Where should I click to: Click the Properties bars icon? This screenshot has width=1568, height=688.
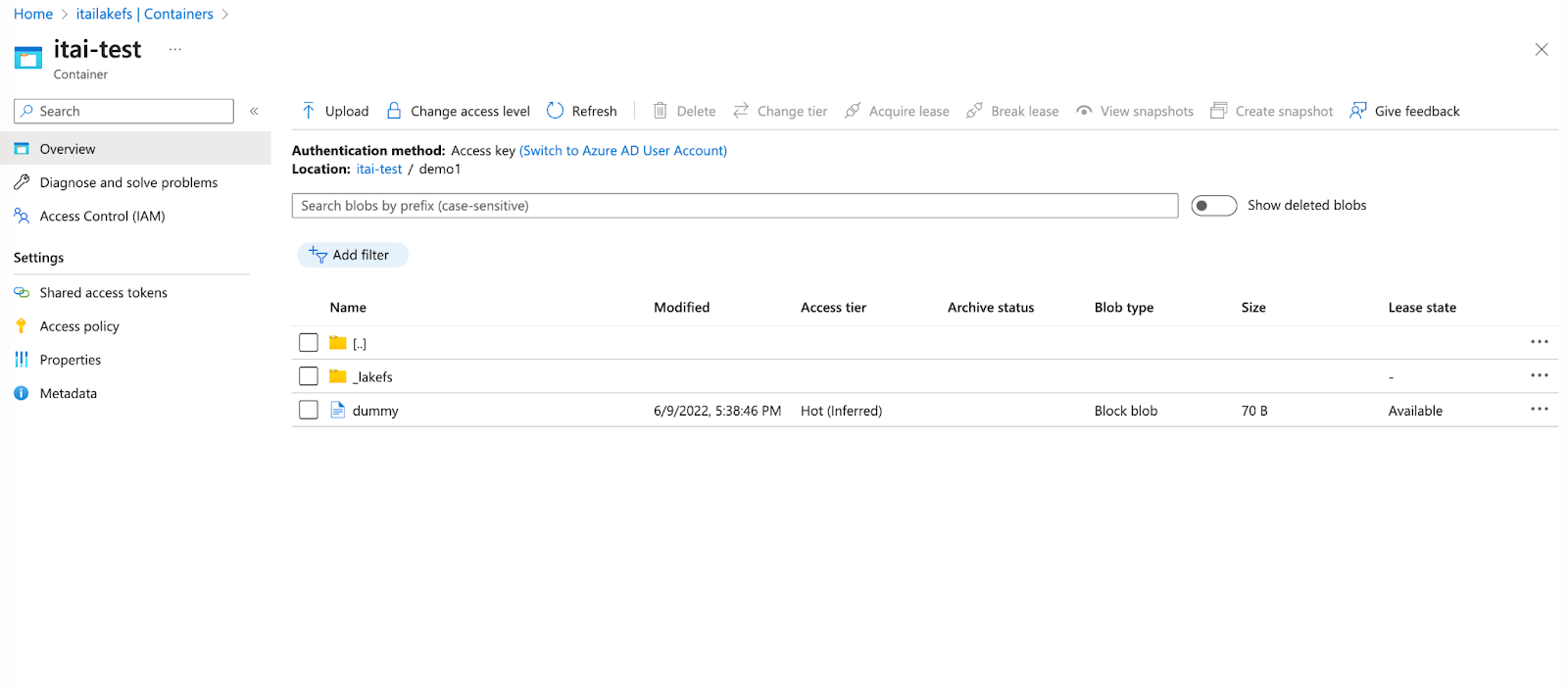[x=22, y=360]
